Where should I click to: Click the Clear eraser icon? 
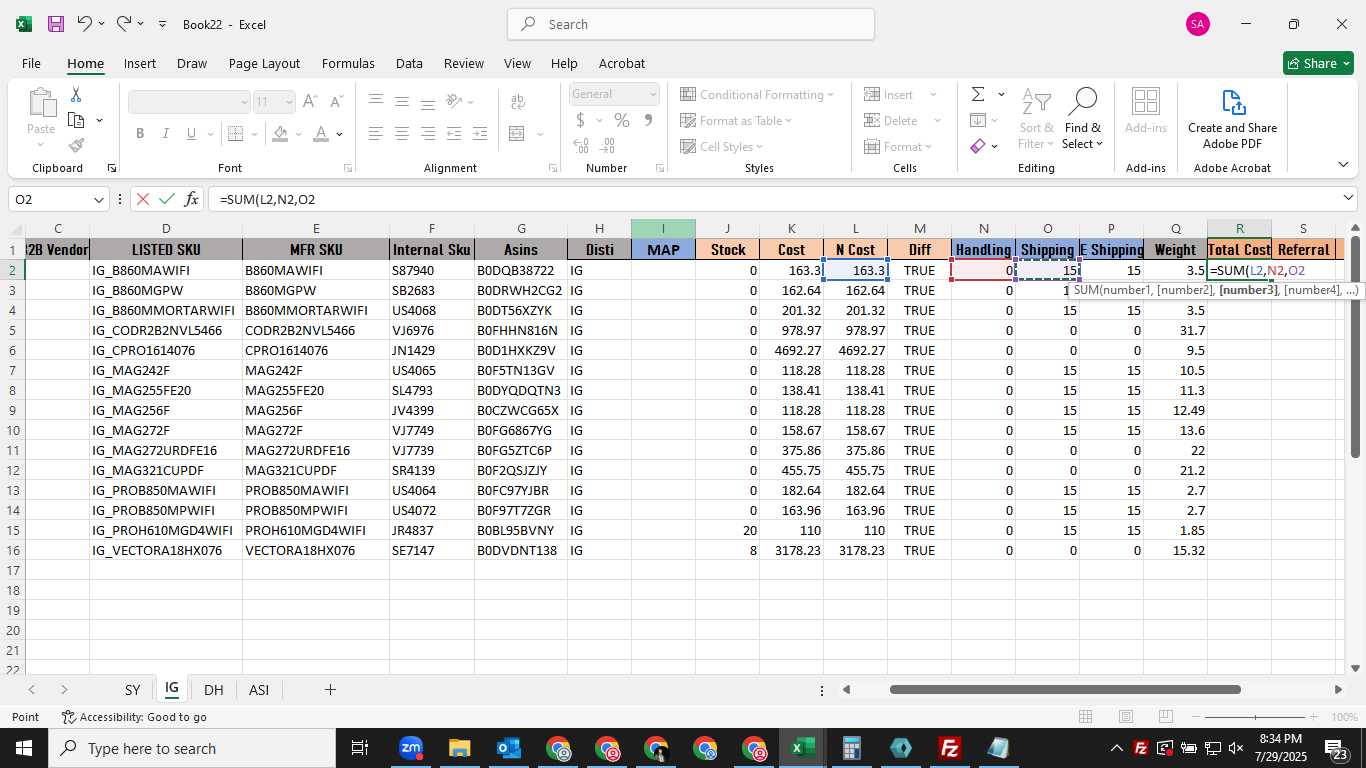(978, 146)
